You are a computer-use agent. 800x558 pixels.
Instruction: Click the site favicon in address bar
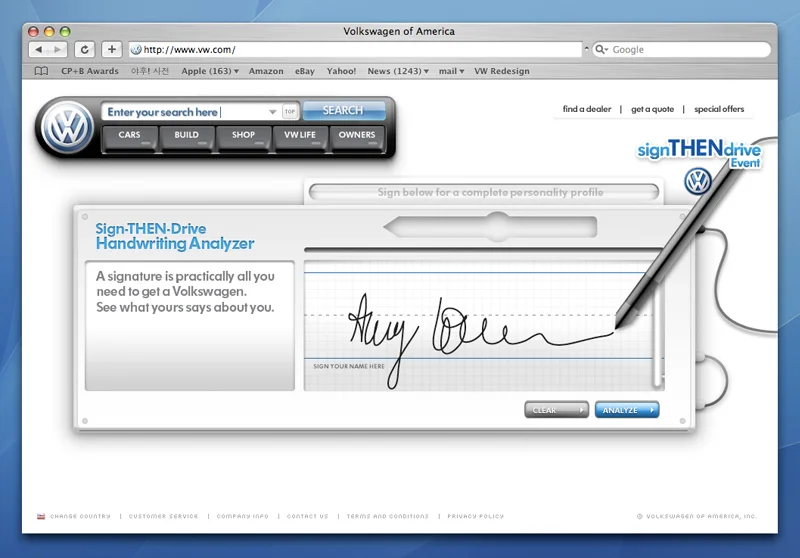click(136, 49)
